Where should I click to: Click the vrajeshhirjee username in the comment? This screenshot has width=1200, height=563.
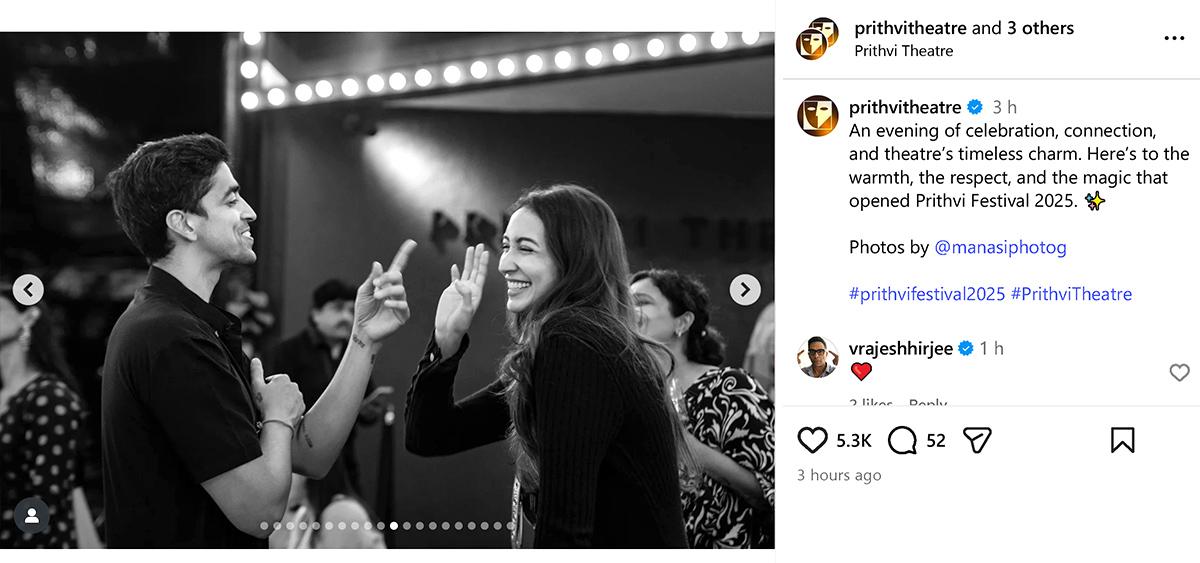point(901,348)
